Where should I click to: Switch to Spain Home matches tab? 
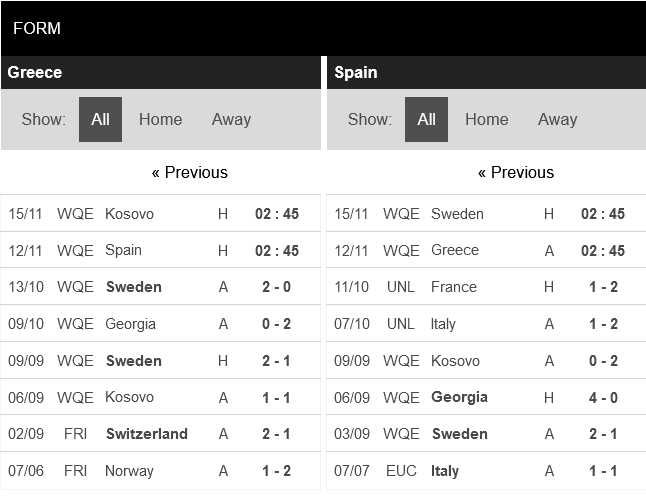tap(486, 119)
